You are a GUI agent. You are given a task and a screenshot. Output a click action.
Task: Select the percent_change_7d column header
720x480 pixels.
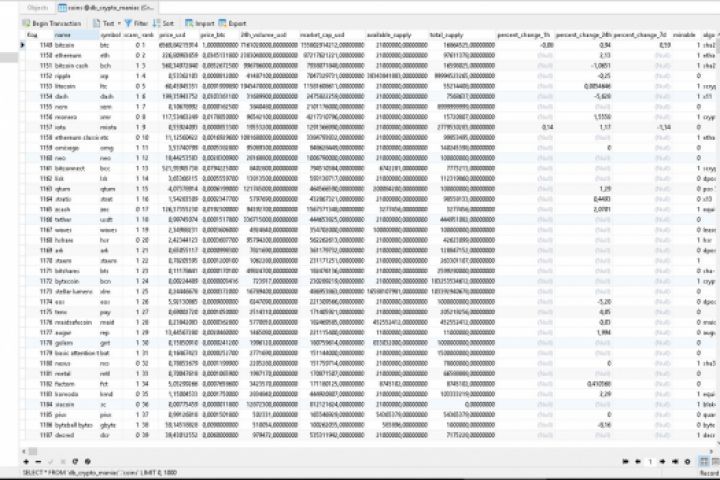tap(641, 35)
